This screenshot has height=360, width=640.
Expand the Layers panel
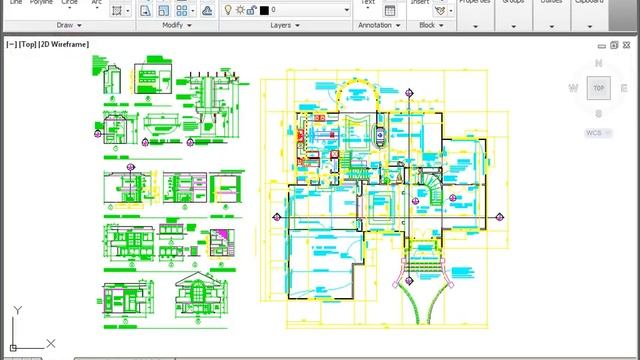click(x=285, y=25)
